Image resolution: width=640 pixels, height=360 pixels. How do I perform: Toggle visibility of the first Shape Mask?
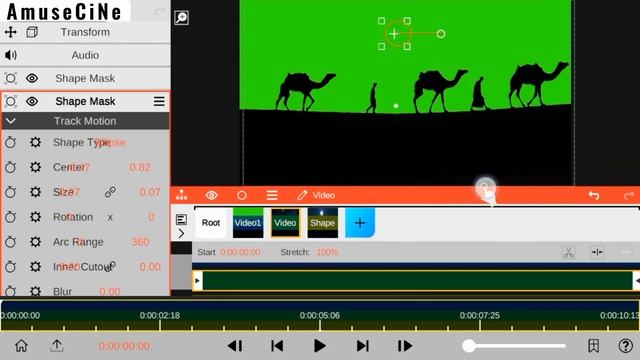pyautogui.click(x=32, y=78)
